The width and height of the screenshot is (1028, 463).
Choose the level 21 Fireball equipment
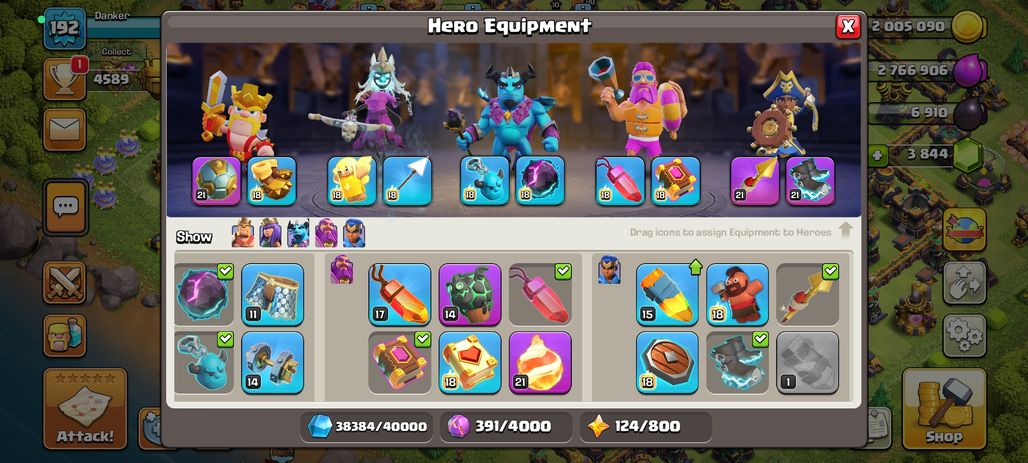(540, 363)
